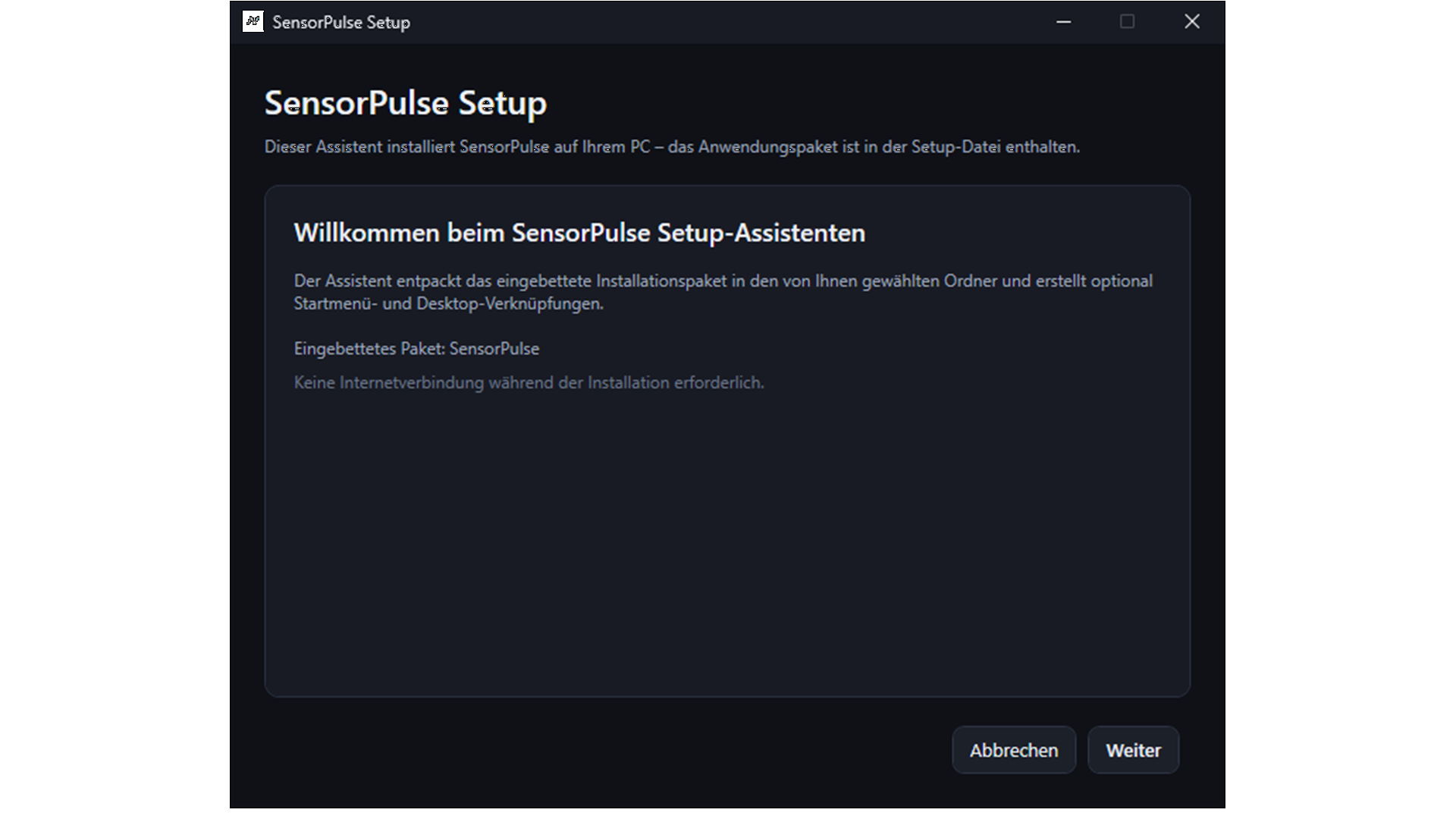Click the 'SensorPulse Setup' title bar caption
Image resolution: width=1456 pixels, height=819 pixels.
click(x=341, y=23)
